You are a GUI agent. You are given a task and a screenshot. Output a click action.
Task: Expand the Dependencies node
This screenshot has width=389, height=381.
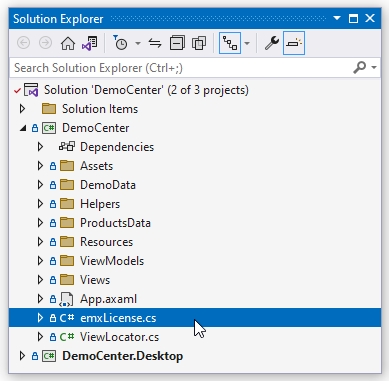[x=40, y=147]
